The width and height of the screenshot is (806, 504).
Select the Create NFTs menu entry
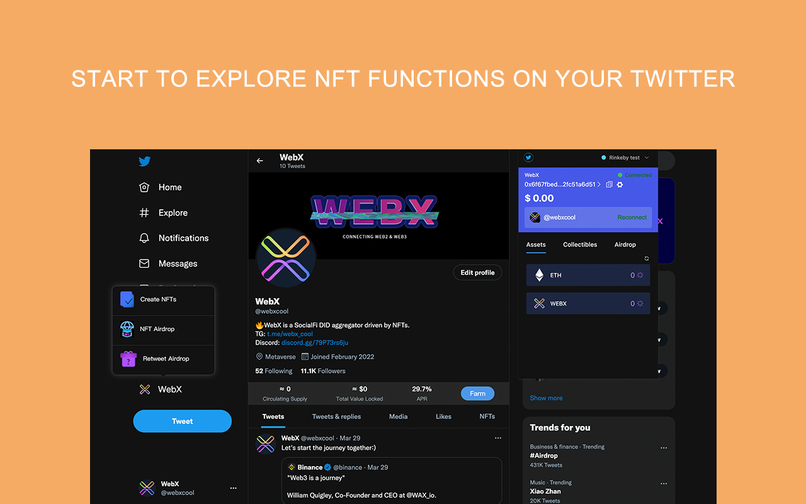click(163, 299)
